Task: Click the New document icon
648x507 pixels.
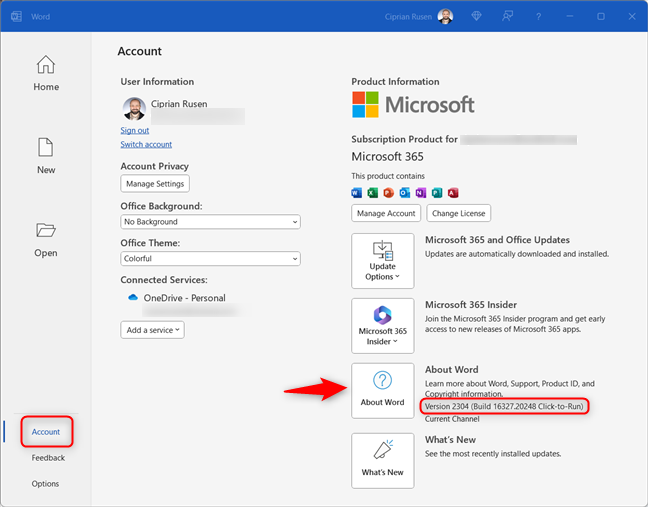Action: pos(45,147)
